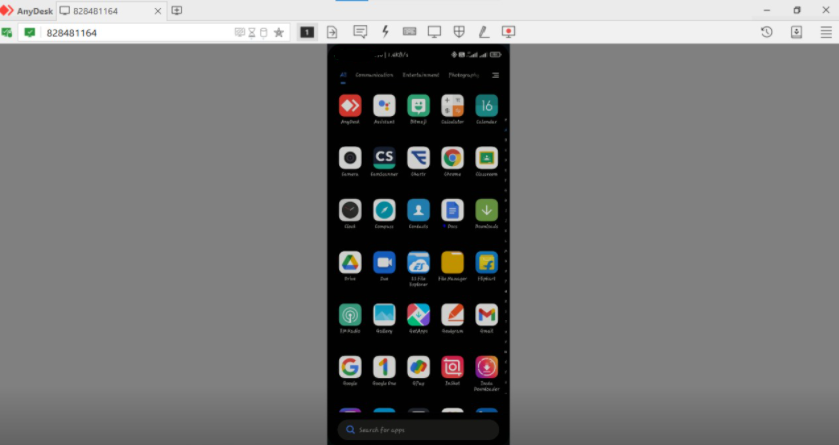Screen dimensions: 839x445
Task: Open the AnyDesk app on the phone
Action: tap(350, 105)
